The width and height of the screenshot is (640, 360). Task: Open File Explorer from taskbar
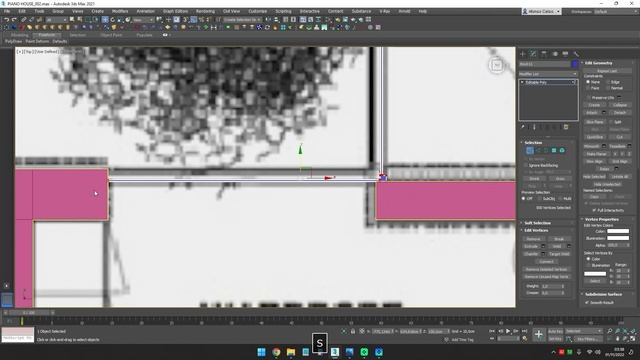coord(291,352)
